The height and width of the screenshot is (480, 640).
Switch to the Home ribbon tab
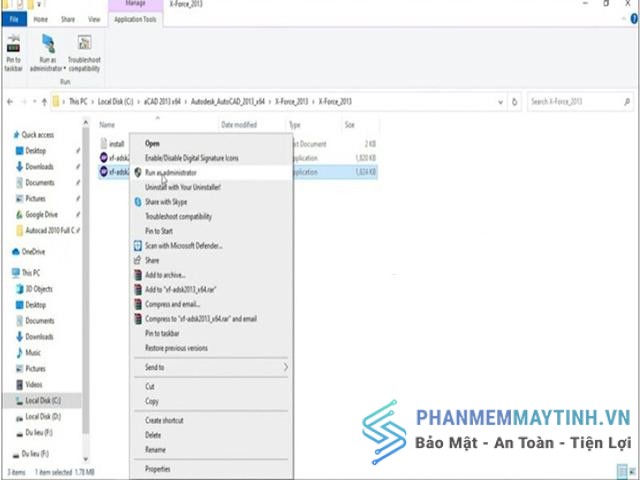[40, 19]
